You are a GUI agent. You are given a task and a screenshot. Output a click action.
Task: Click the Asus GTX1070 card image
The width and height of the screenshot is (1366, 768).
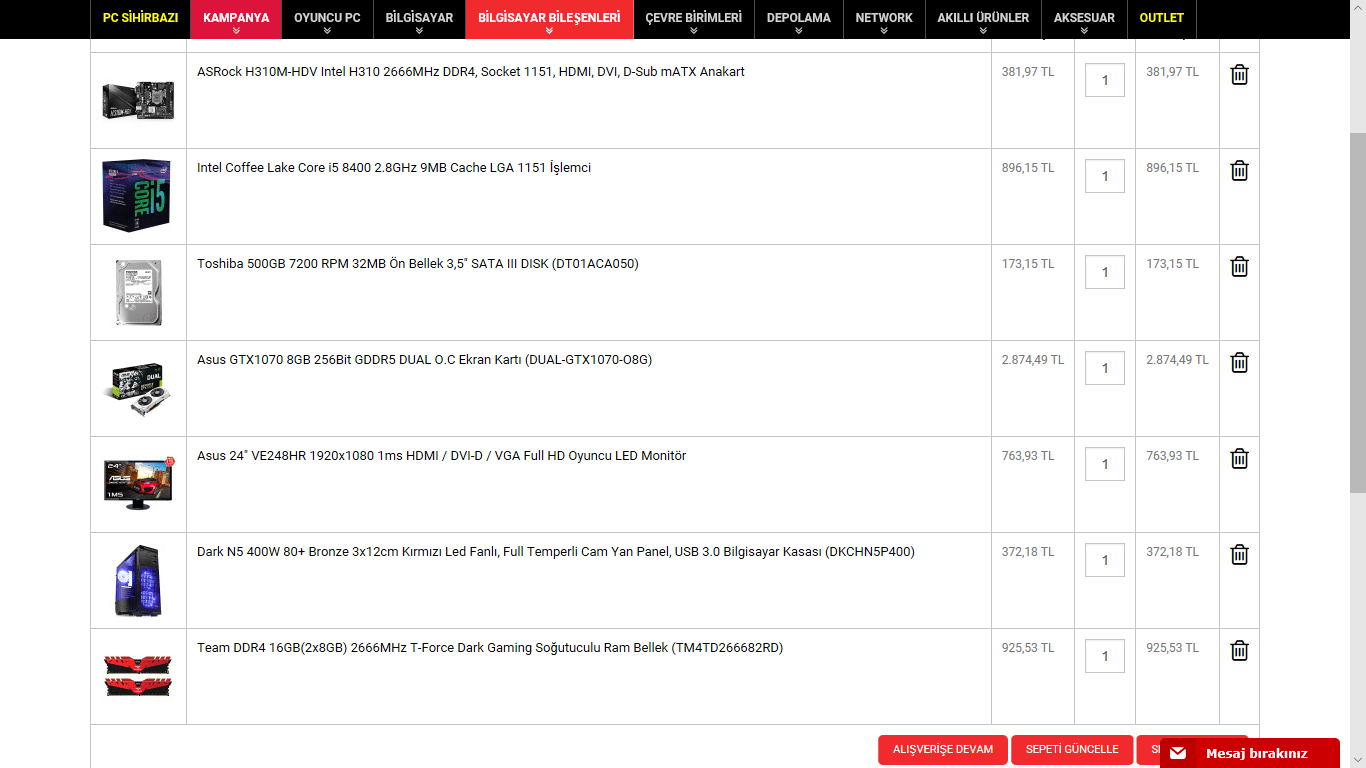click(x=138, y=387)
